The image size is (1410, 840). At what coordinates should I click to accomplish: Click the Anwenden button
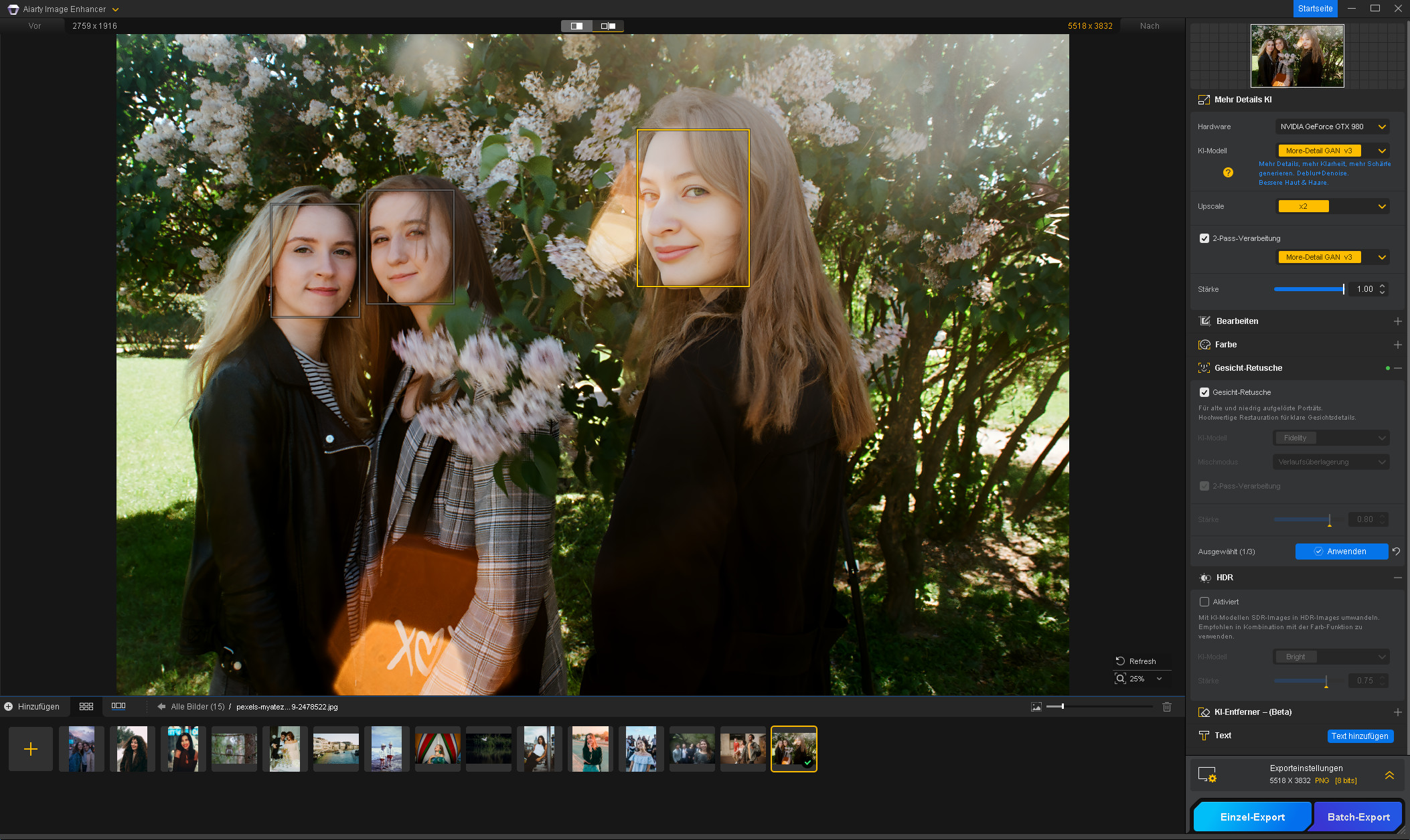1342,551
